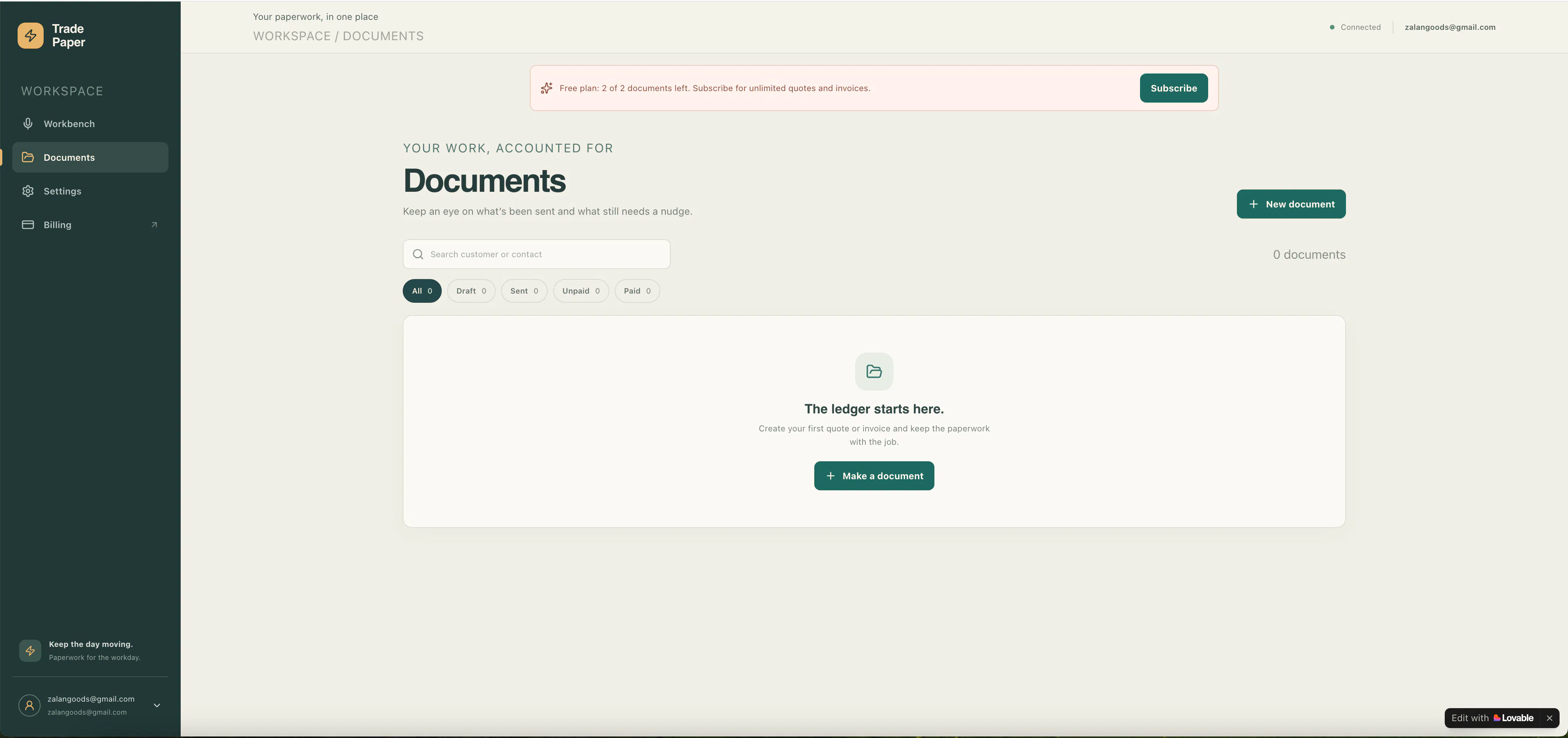Click the zalangoods@gmail.com email in the top header
This screenshot has height=738, width=1568.
click(1450, 28)
